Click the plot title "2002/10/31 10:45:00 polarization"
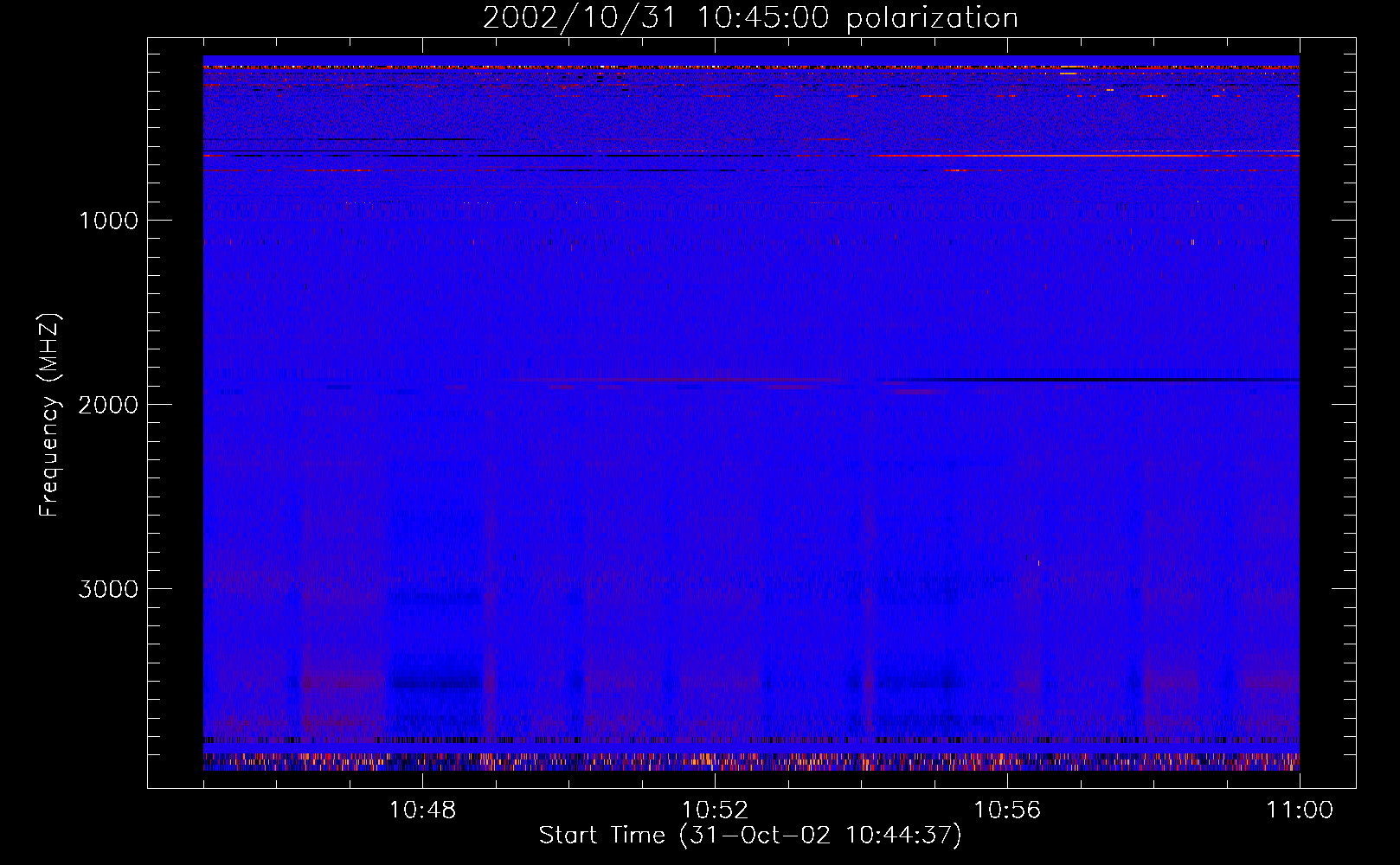 tap(750, 17)
